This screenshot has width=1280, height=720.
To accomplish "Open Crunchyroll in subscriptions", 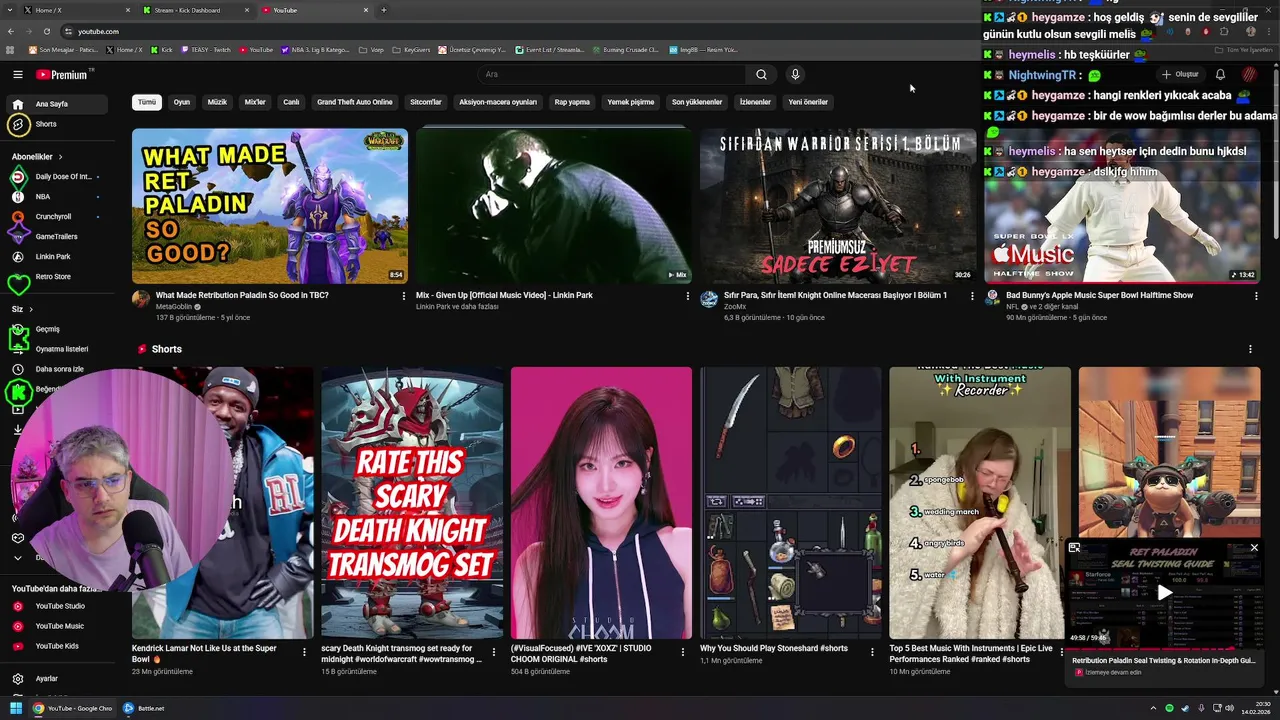I will pyautogui.click(x=53, y=216).
